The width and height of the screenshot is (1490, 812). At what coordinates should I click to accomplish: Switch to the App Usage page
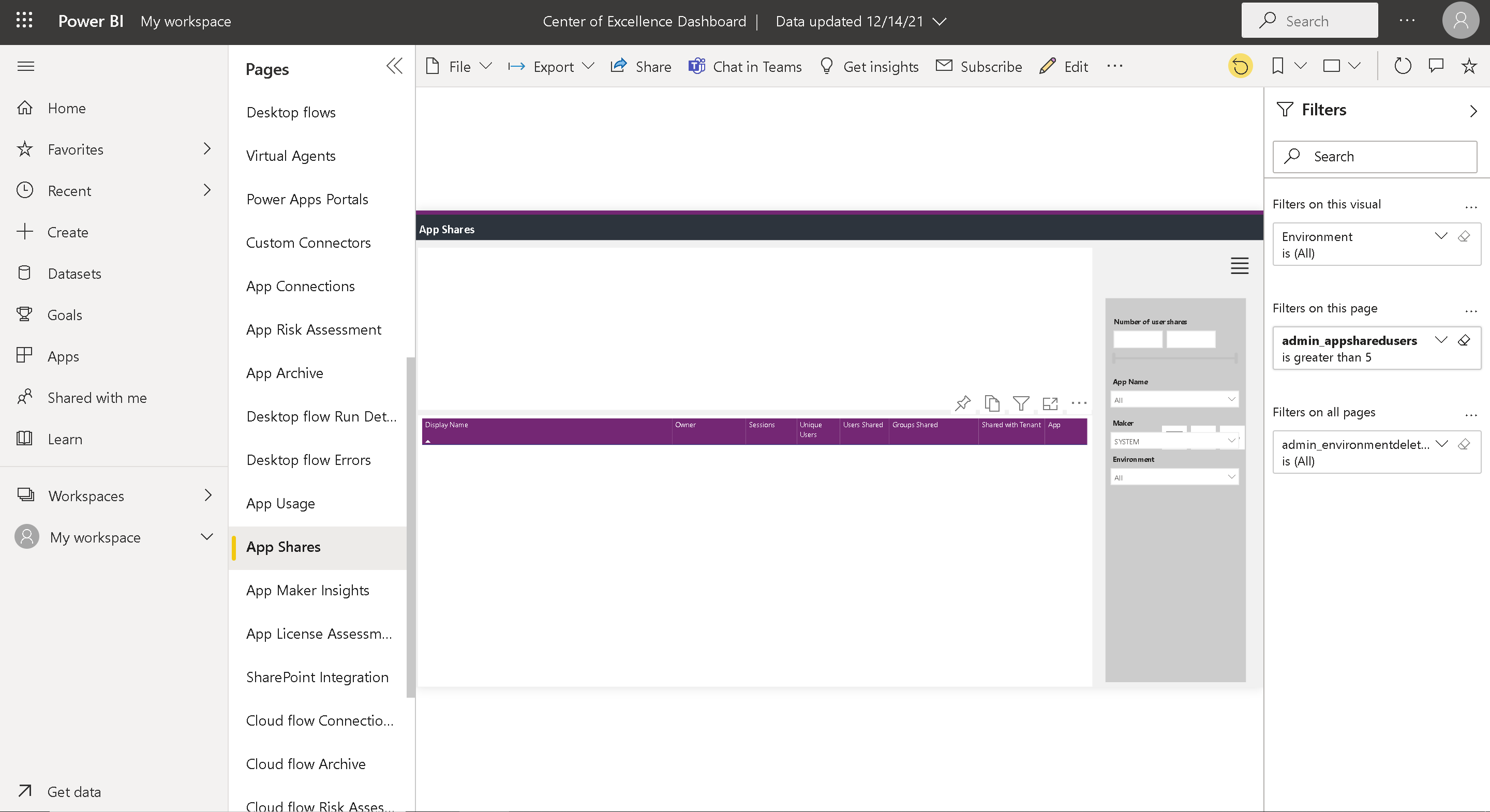pyautogui.click(x=280, y=503)
